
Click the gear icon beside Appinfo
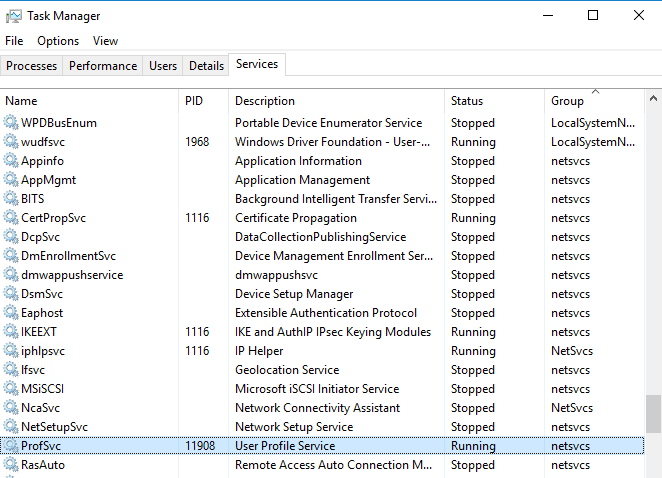point(11,160)
